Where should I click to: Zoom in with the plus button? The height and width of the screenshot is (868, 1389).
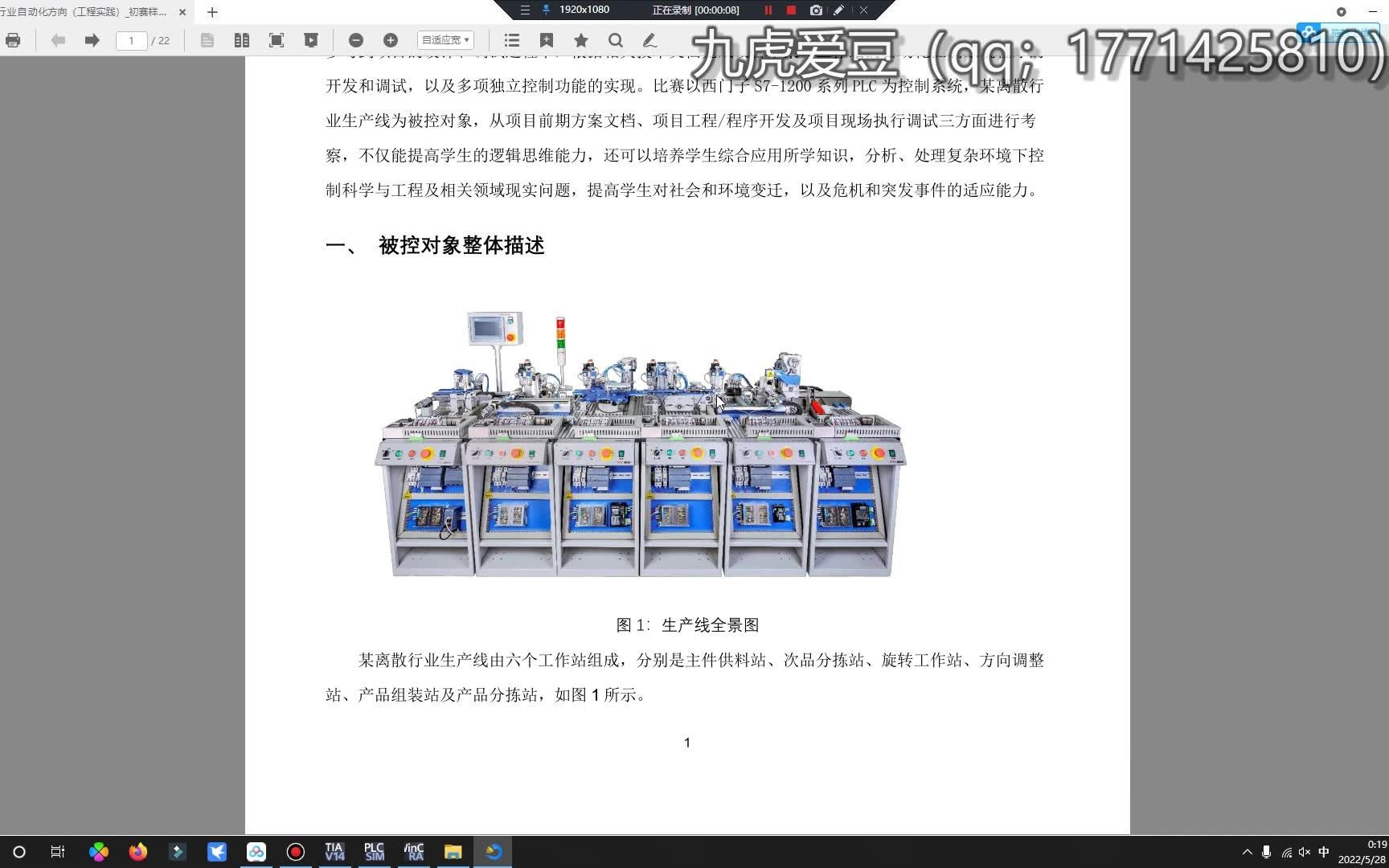[391, 40]
